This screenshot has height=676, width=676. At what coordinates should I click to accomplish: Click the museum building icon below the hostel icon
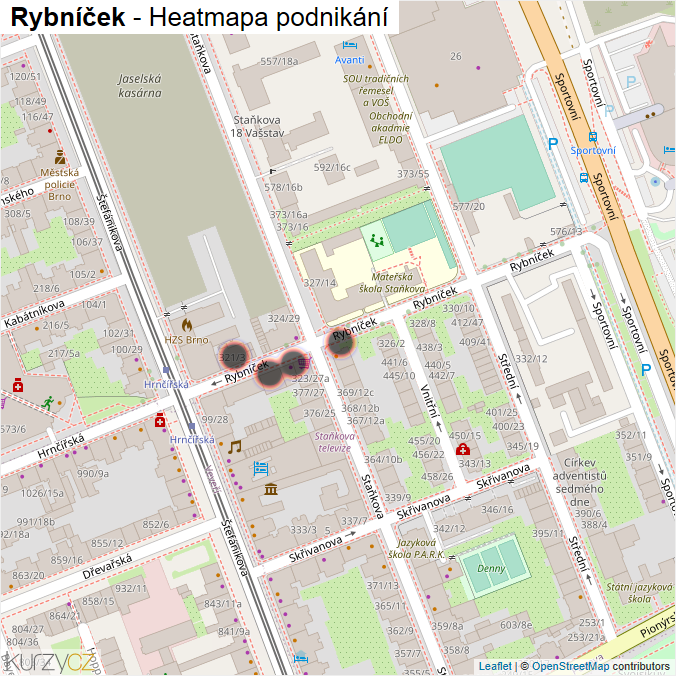click(271, 489)
